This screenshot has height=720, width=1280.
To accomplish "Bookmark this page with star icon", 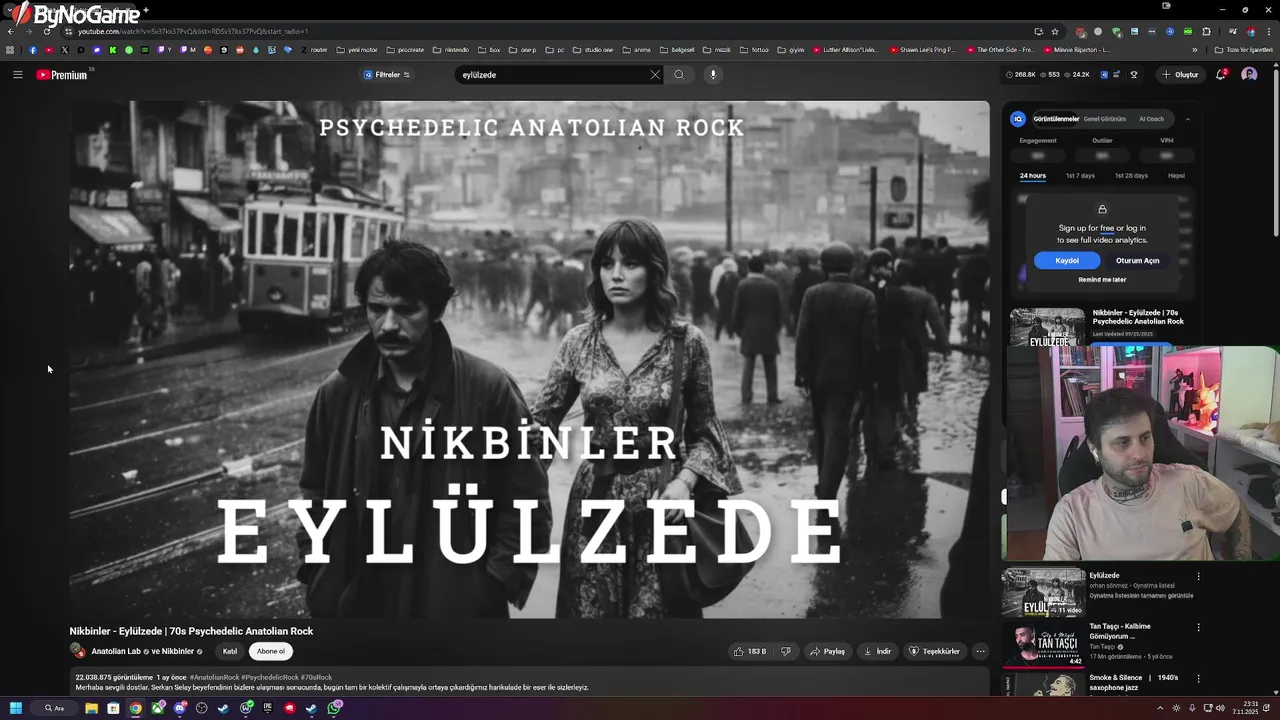I will pyautogui.click(x=1054, y=31).
